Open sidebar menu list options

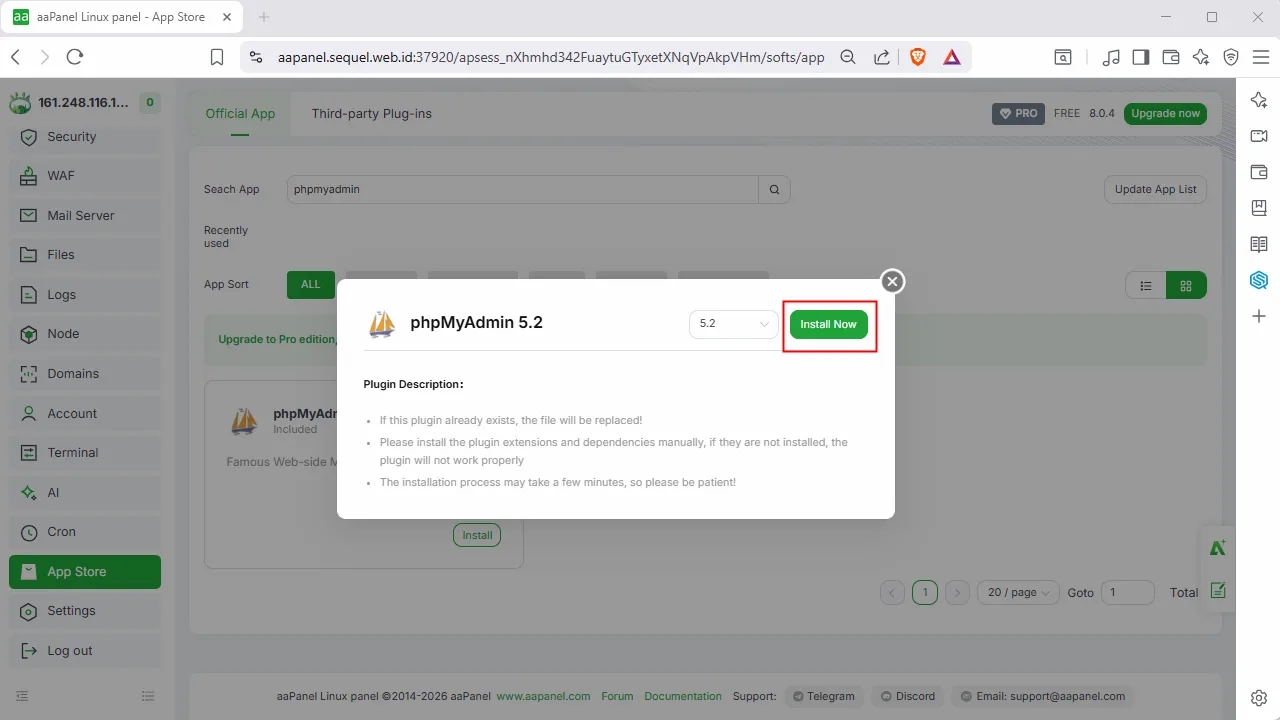(148, 696)
